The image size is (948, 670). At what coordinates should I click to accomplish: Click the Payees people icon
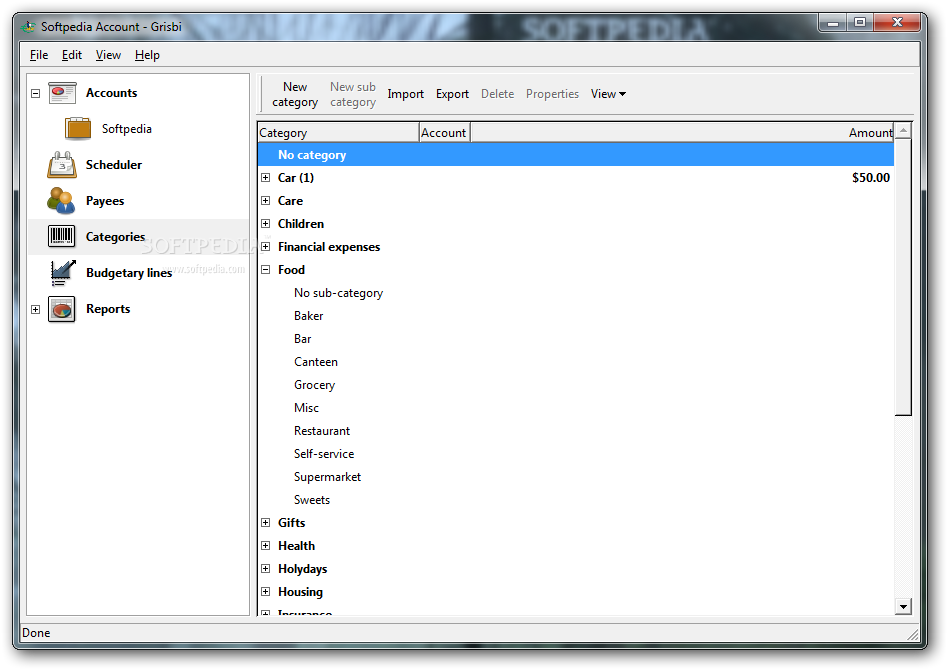[x=61, y=201]
